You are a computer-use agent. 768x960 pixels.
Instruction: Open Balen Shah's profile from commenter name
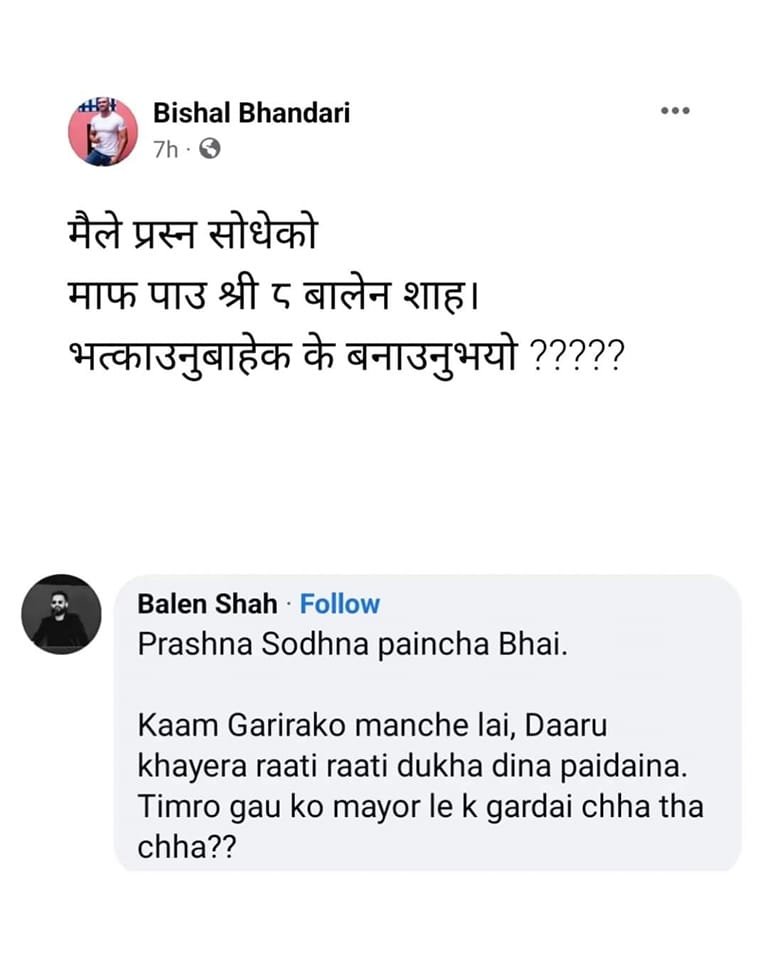tap(207, 604)
